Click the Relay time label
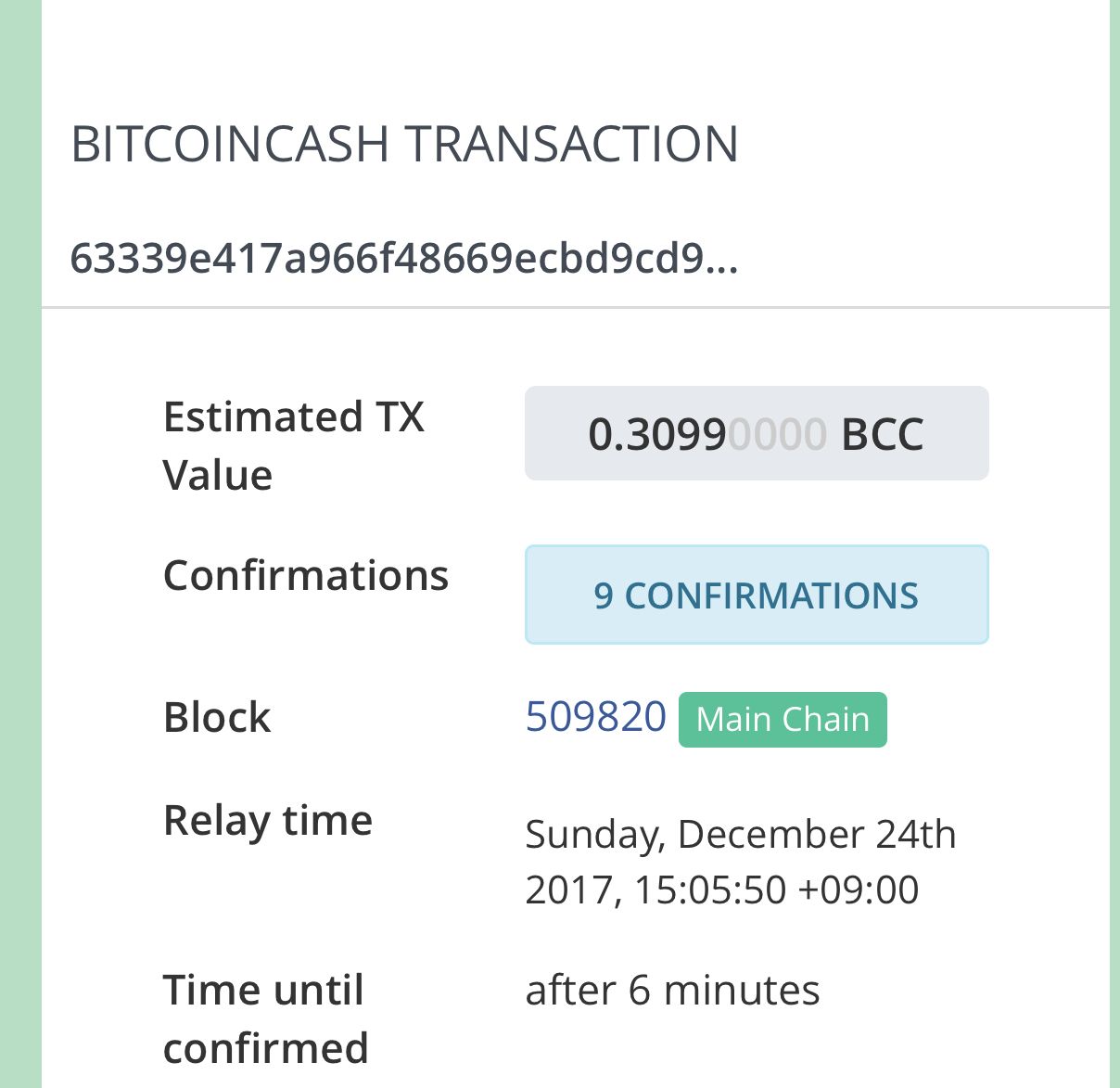Image resolution: width=1120 pixels, height=1088 pixels. [268, 821]
